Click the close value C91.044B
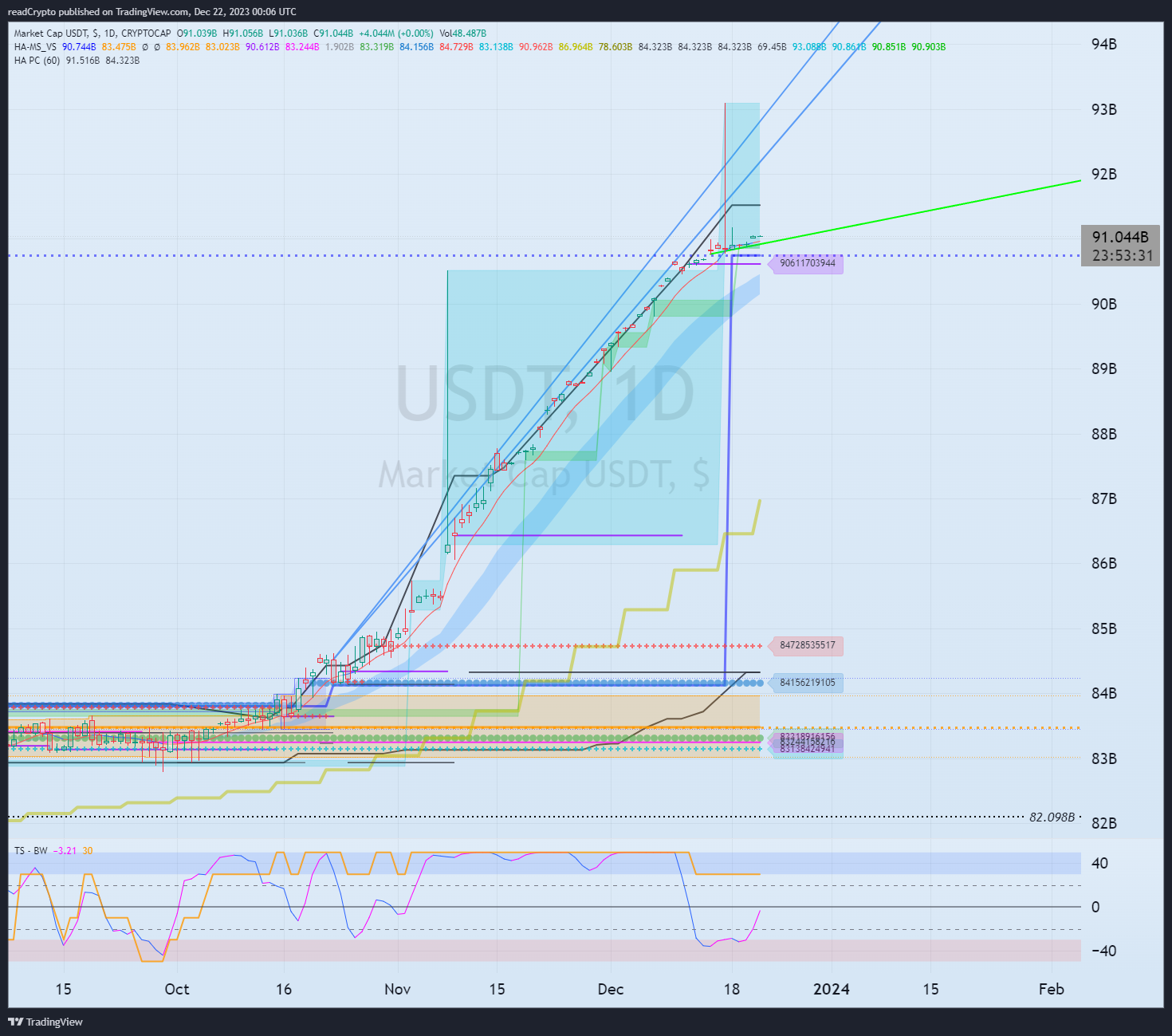 [x=333, y=33]
